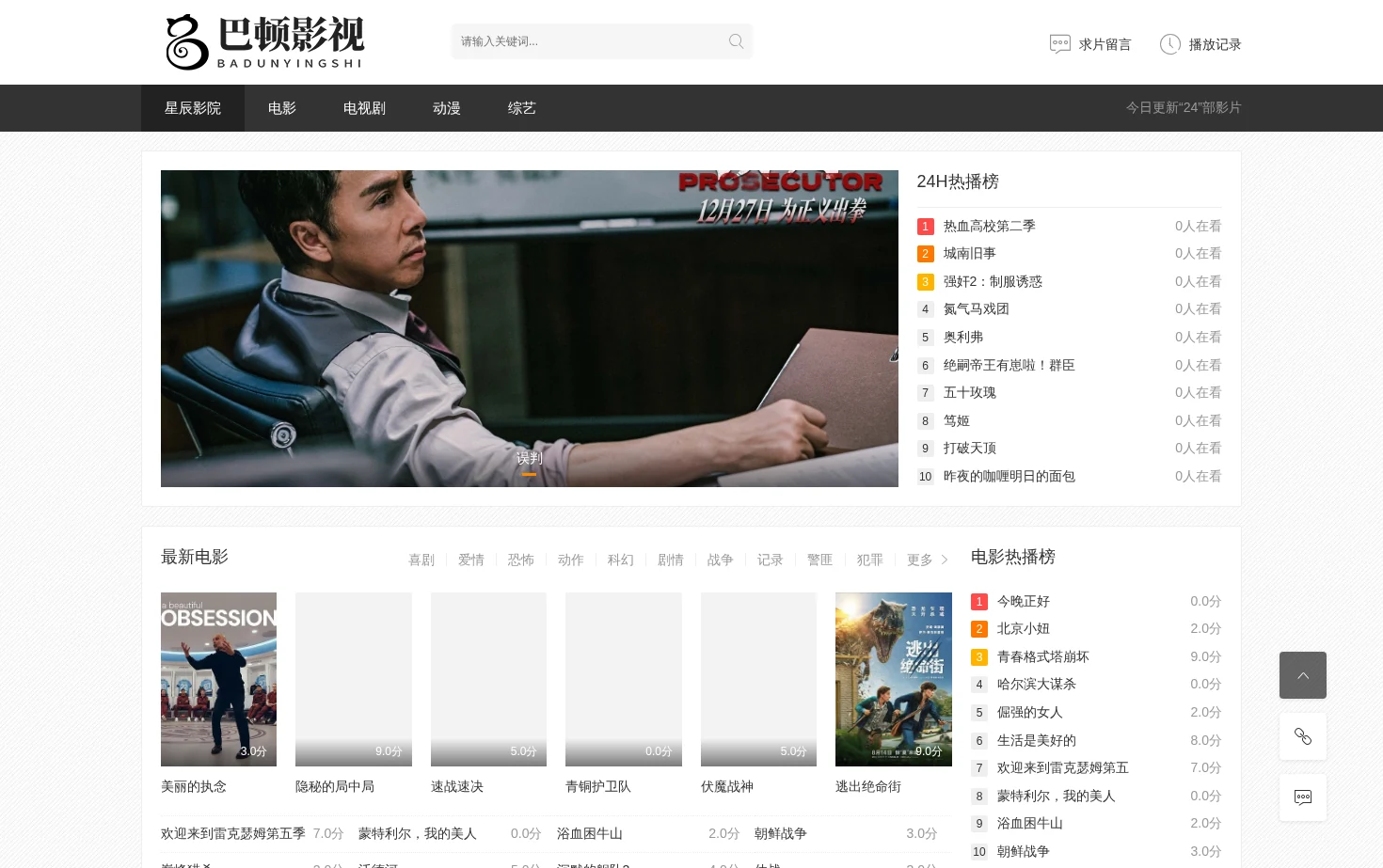1383x868 pixels.
Task: Open 生活是美好的 in 电影热播榜
Action: 1037,740
